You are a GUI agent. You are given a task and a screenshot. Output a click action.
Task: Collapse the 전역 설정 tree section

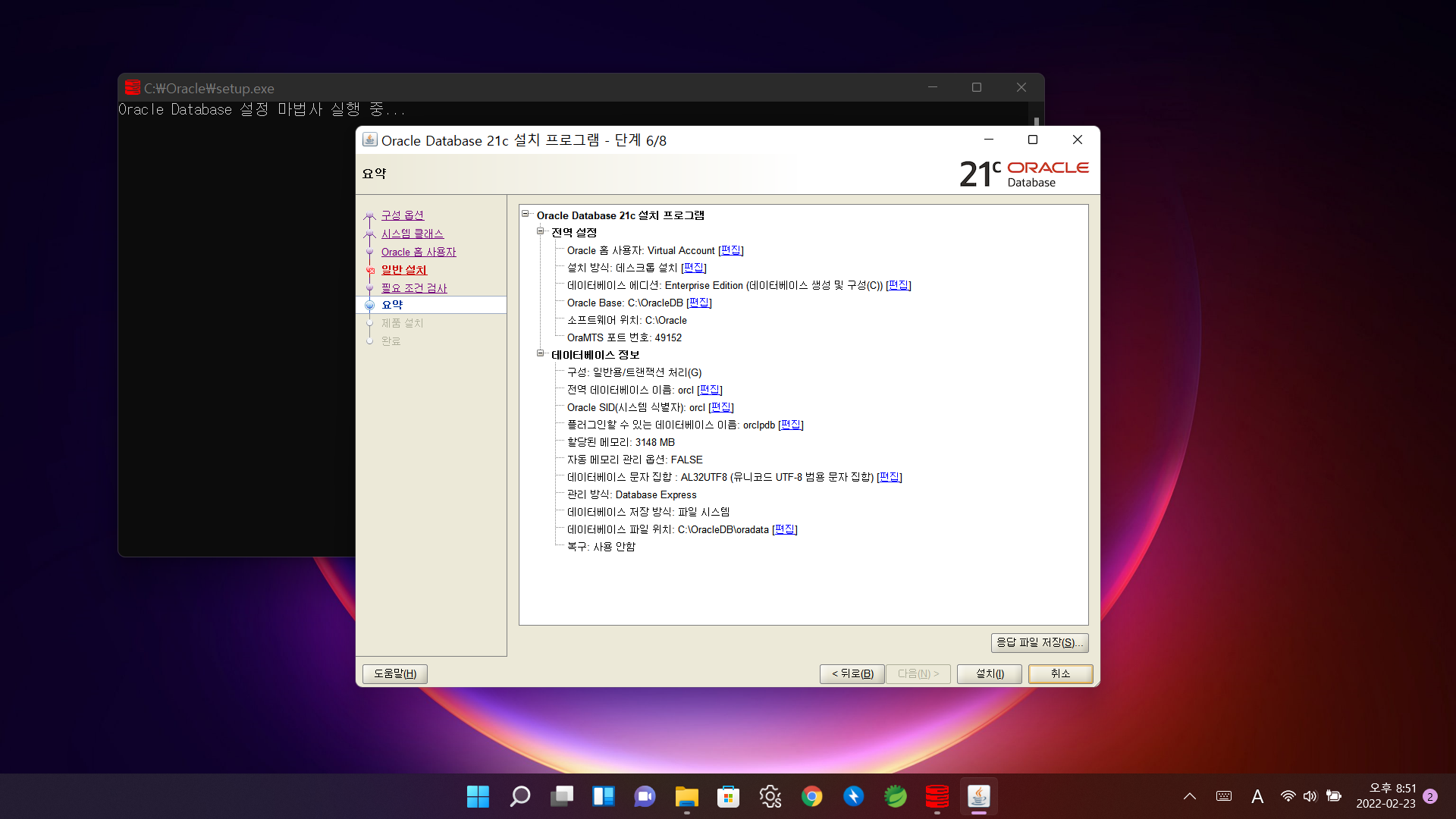540,231
